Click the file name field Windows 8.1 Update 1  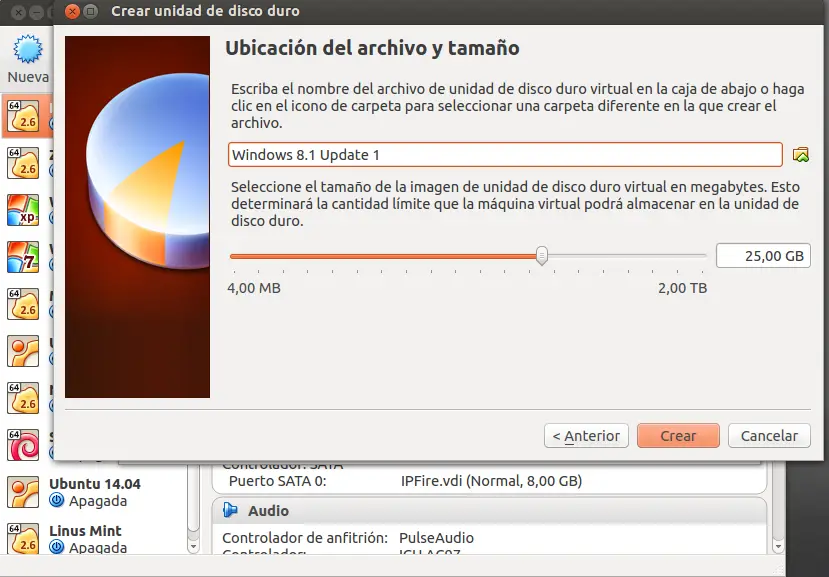click(505, 155)
